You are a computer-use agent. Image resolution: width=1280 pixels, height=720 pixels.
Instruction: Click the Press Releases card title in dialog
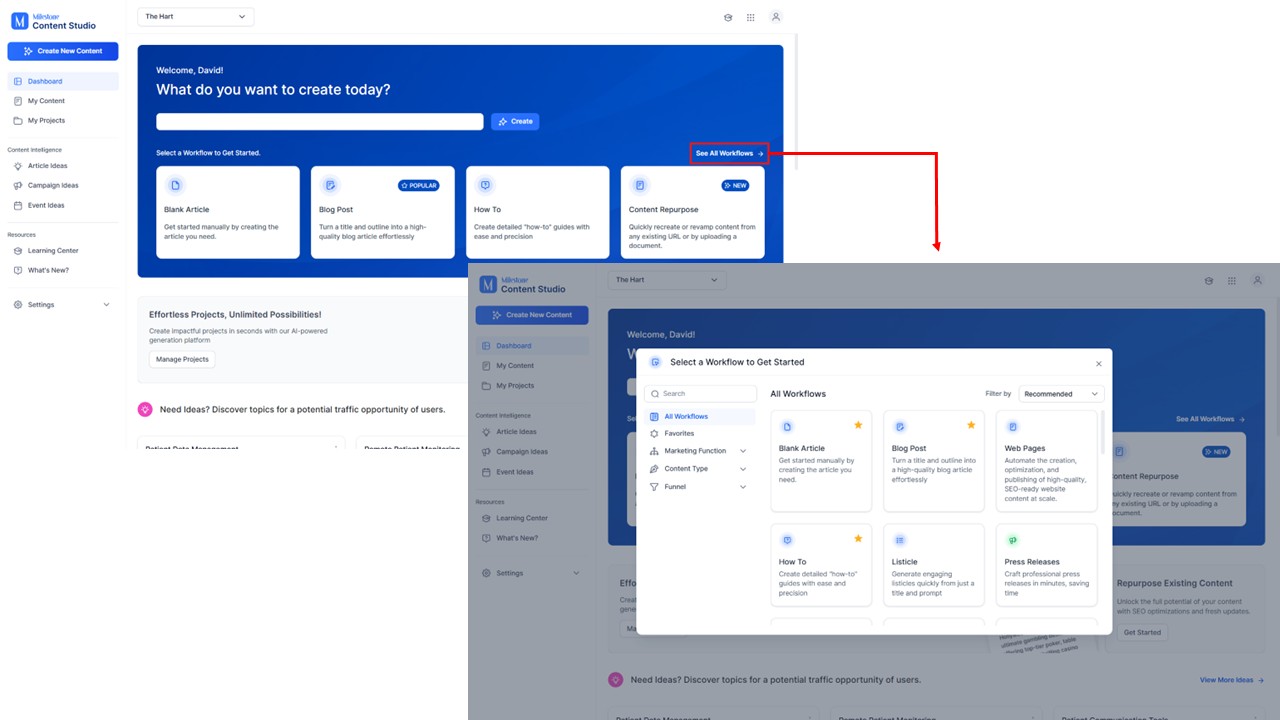tap(1032, 562)
